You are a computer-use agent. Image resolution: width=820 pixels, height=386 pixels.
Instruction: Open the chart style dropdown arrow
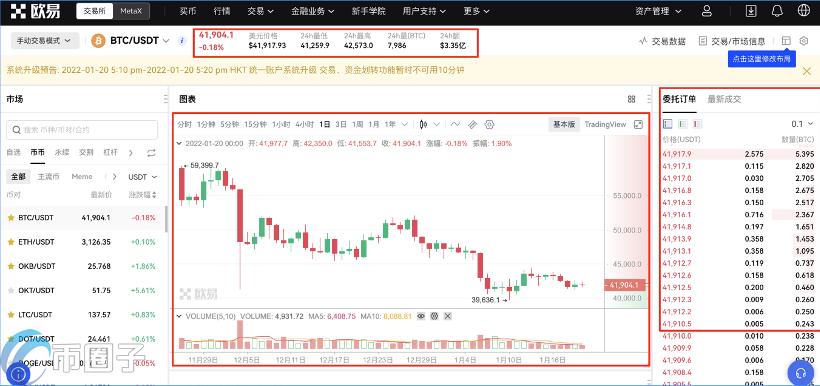click(x=437, y=124)
